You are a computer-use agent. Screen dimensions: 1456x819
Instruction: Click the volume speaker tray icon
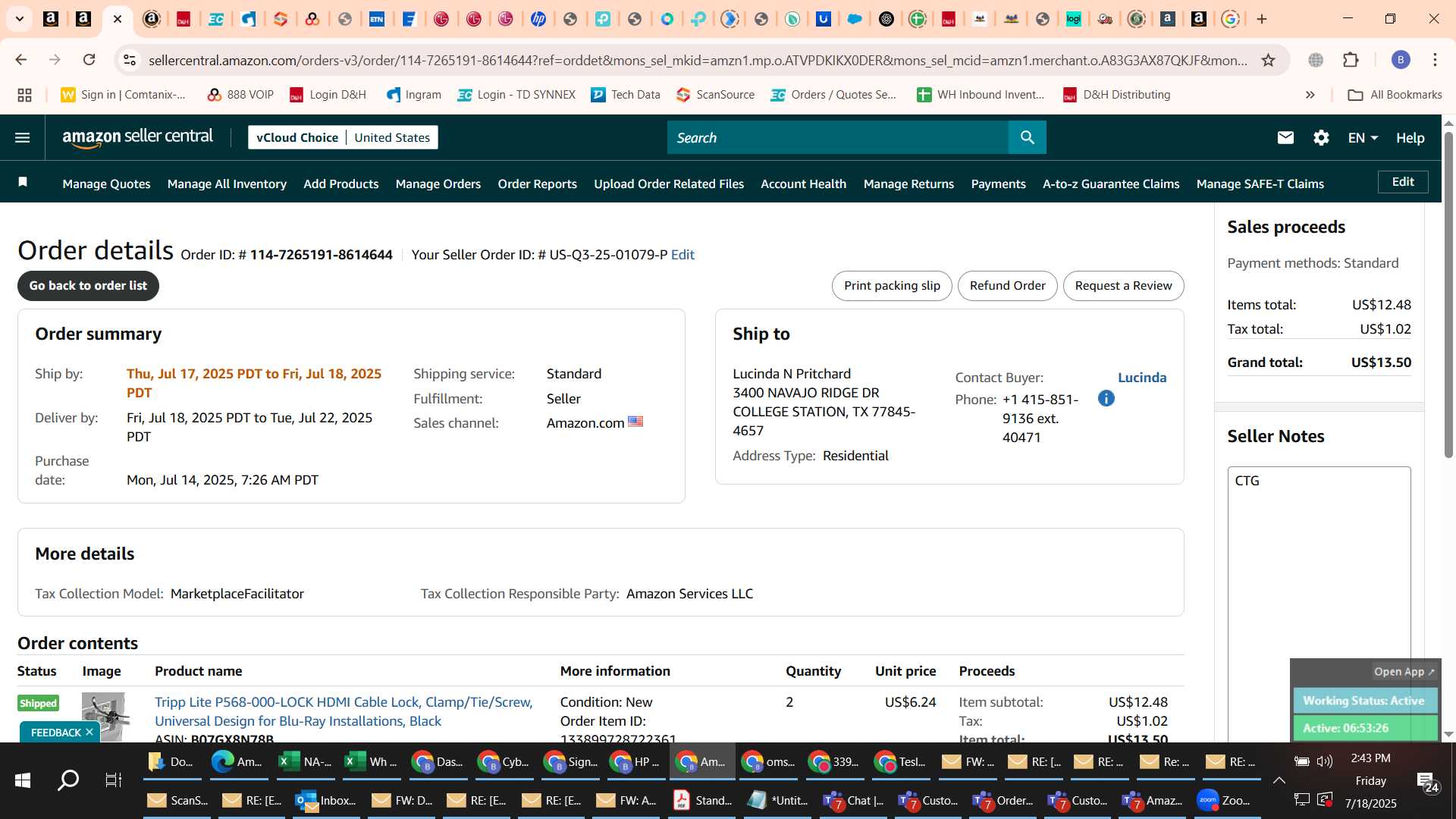(x=1325, y=761)
